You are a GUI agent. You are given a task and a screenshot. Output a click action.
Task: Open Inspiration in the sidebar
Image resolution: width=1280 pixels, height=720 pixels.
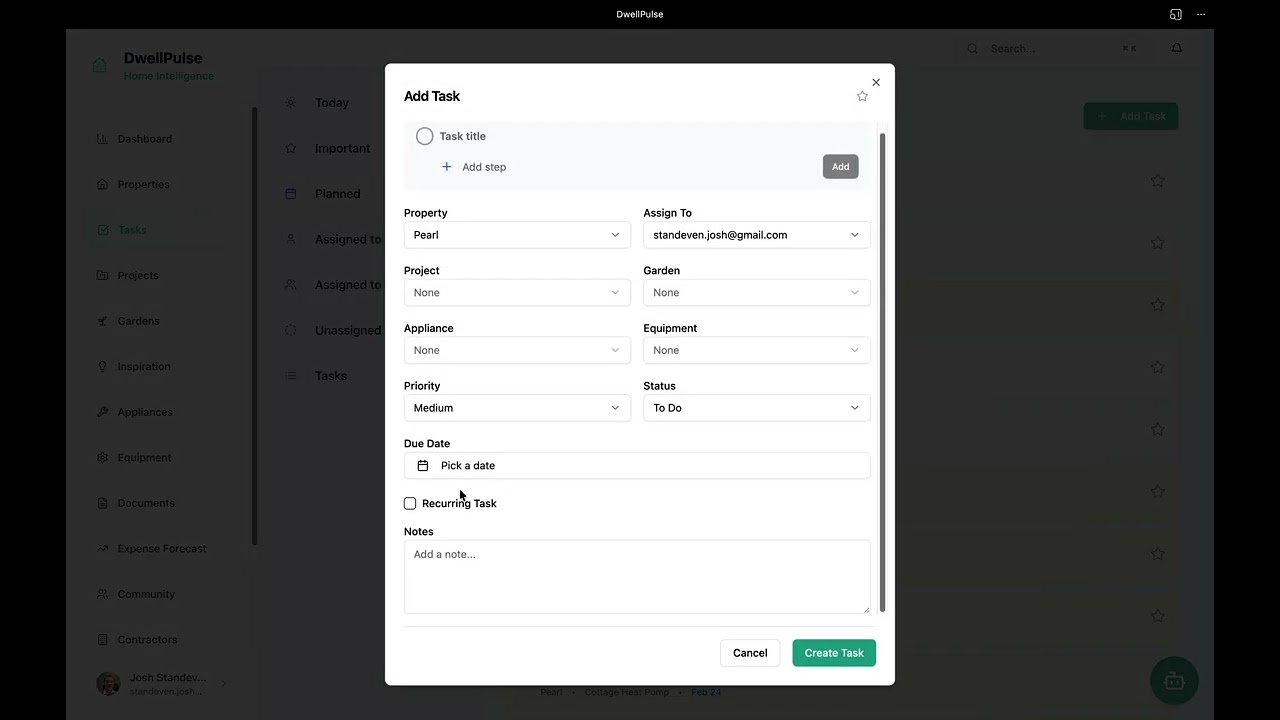coord(144,366)
